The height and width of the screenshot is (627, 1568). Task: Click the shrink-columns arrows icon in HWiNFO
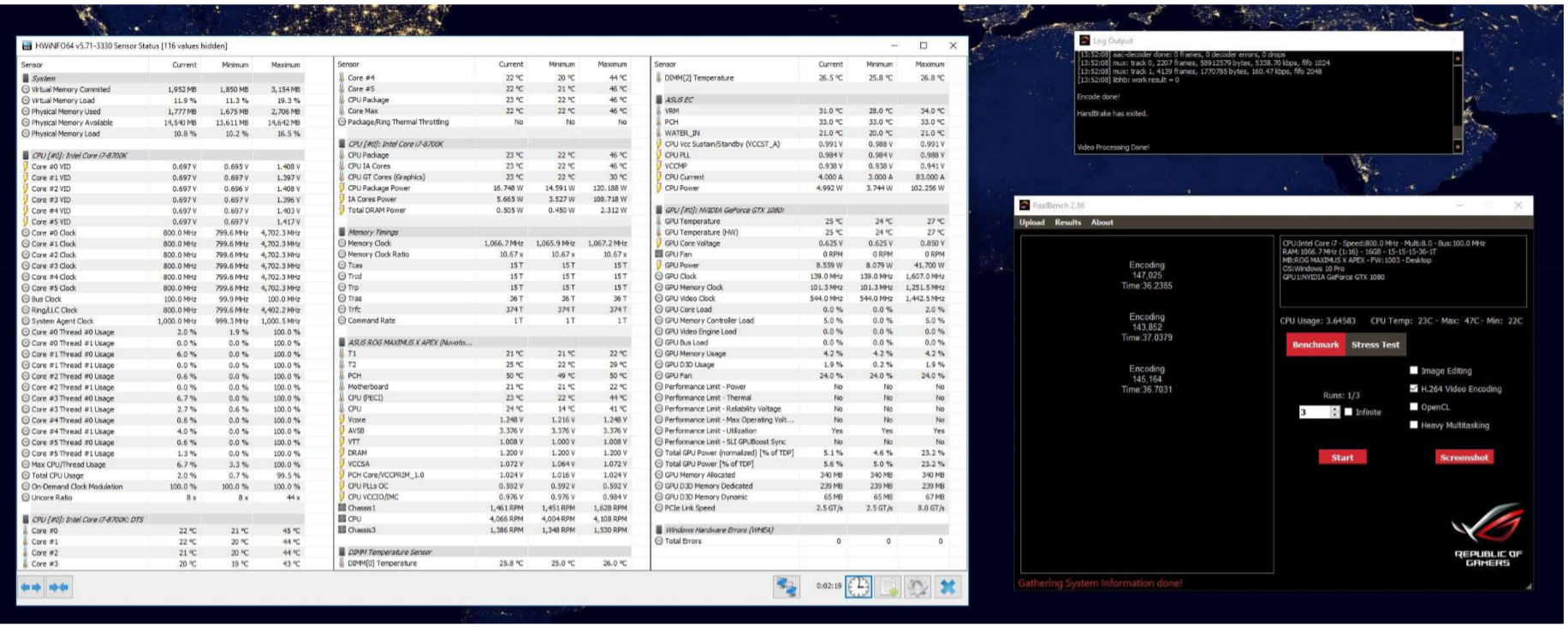59,587
